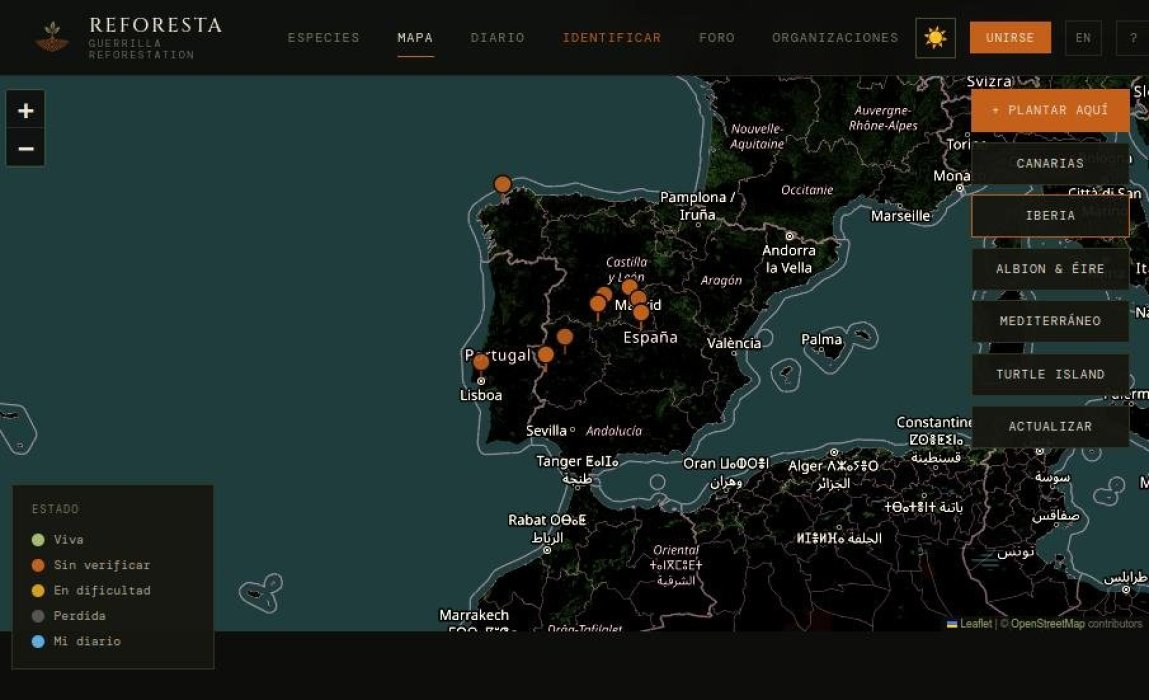This screenshot has width=1149, height=700.
Task: Click Plantar Aquí button
Action: [1050, 111]
